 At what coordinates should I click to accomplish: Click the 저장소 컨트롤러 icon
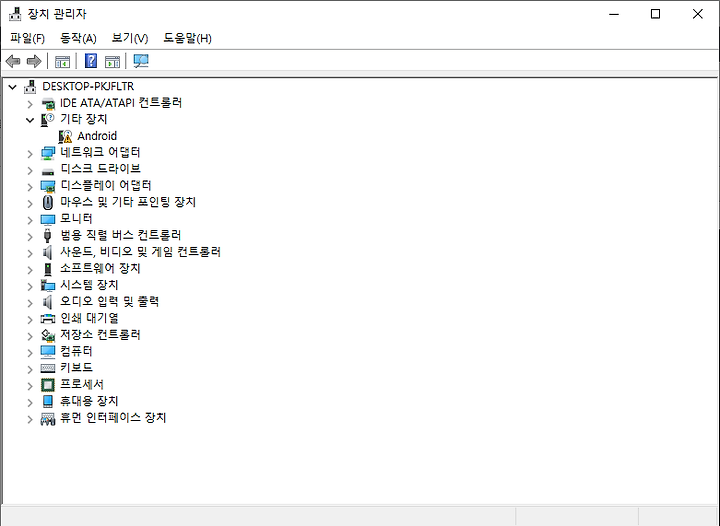48,336
